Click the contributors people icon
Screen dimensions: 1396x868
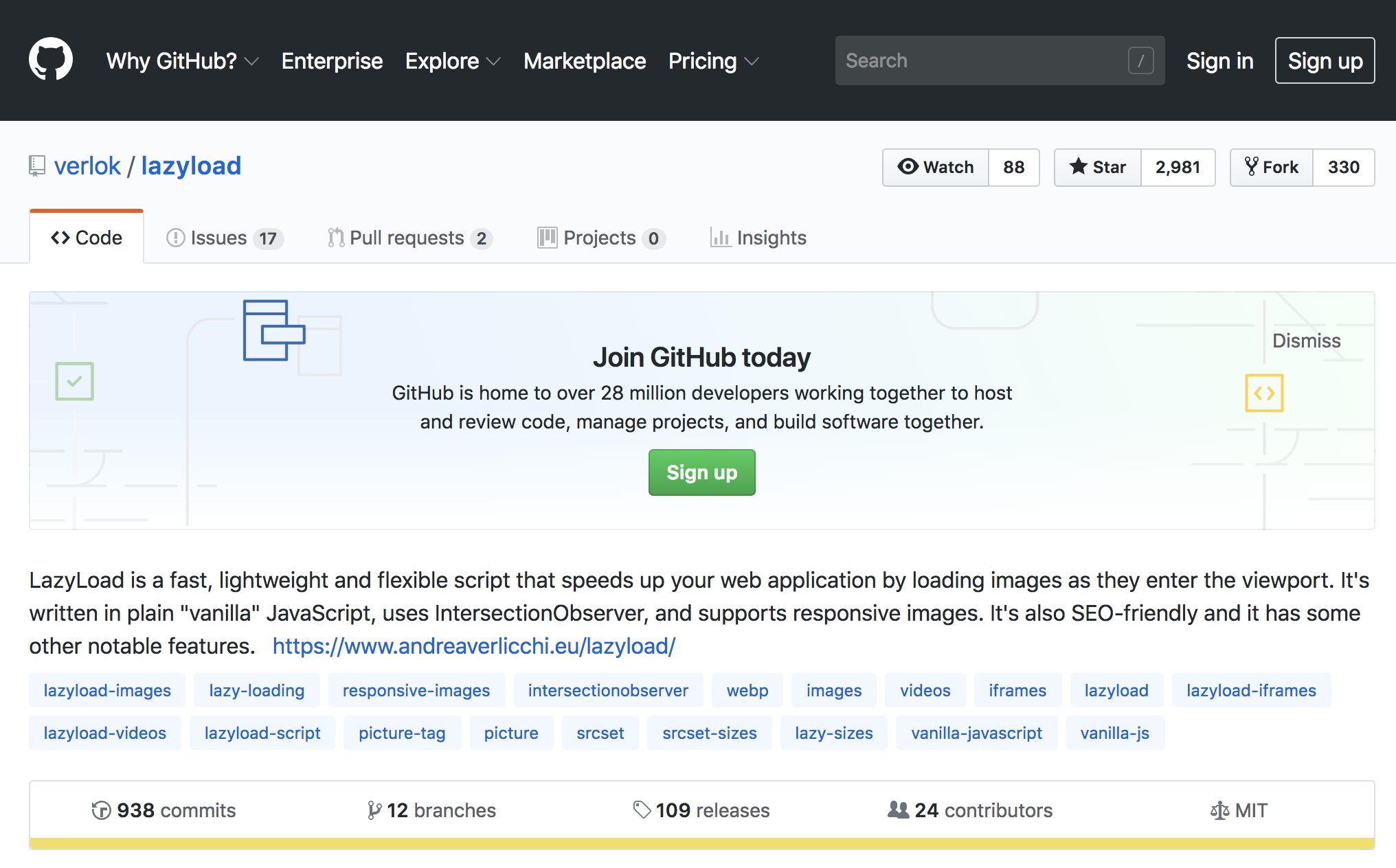pos(898,810)
